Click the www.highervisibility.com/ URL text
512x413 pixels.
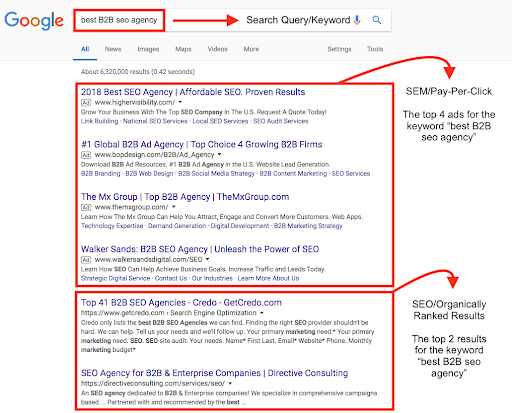(x=135, y=102)
